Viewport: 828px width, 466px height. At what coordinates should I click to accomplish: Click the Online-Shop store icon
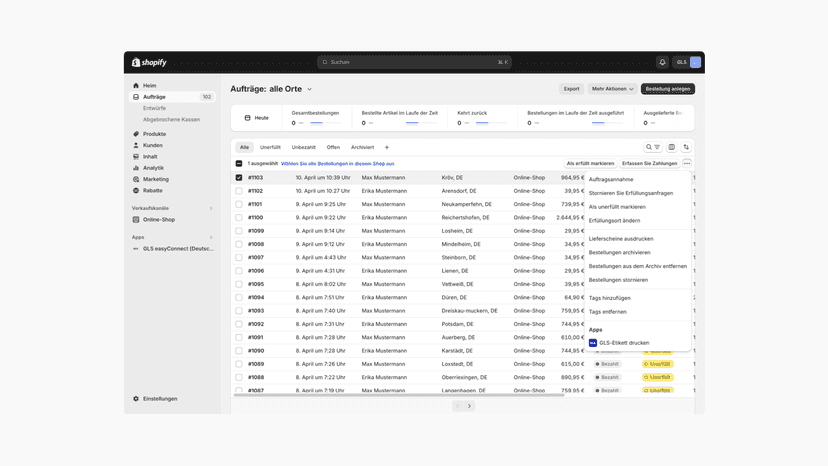136,220
